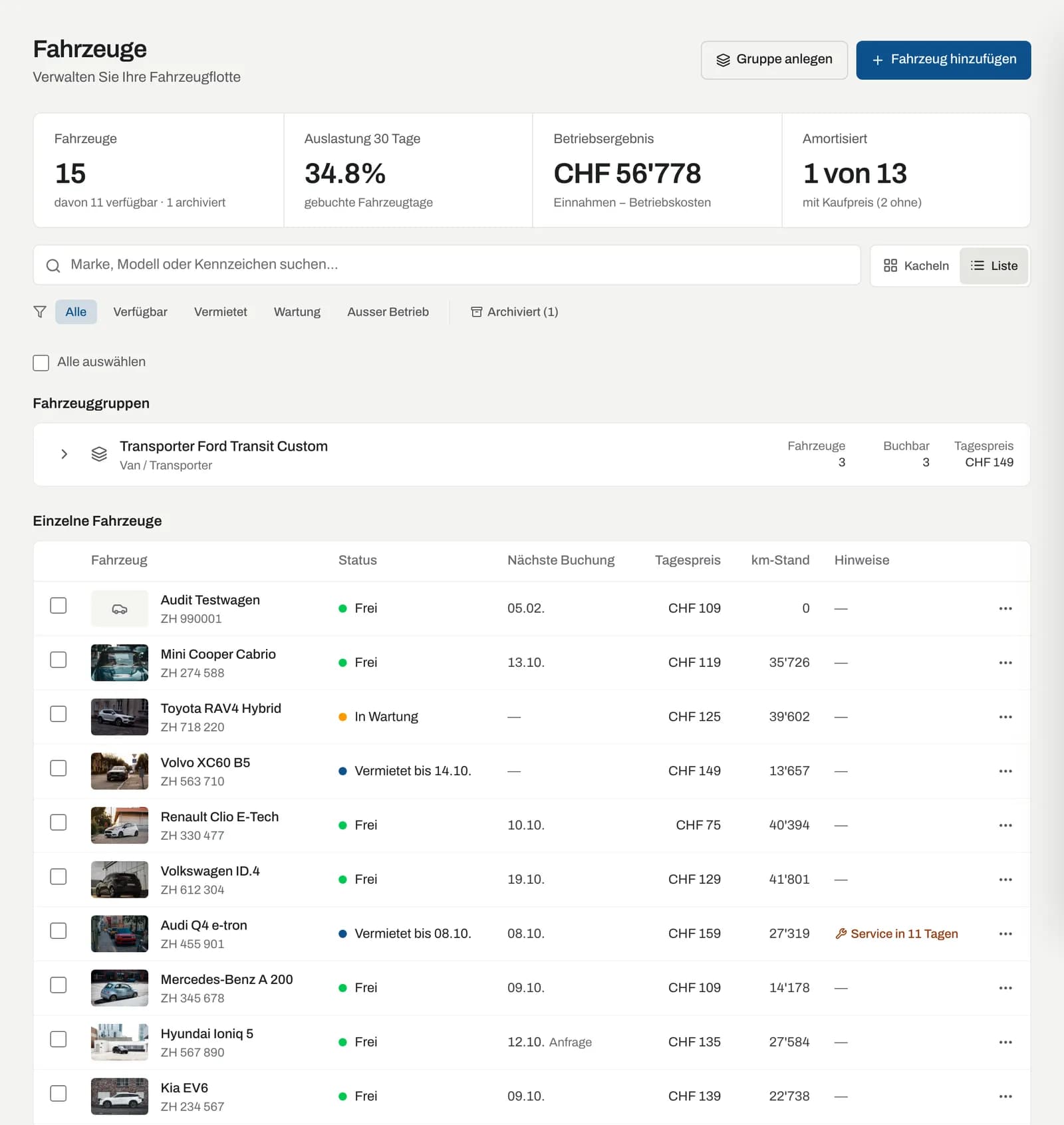
Task: Switch to Kacheln view
Action: (x=916, y=266)
